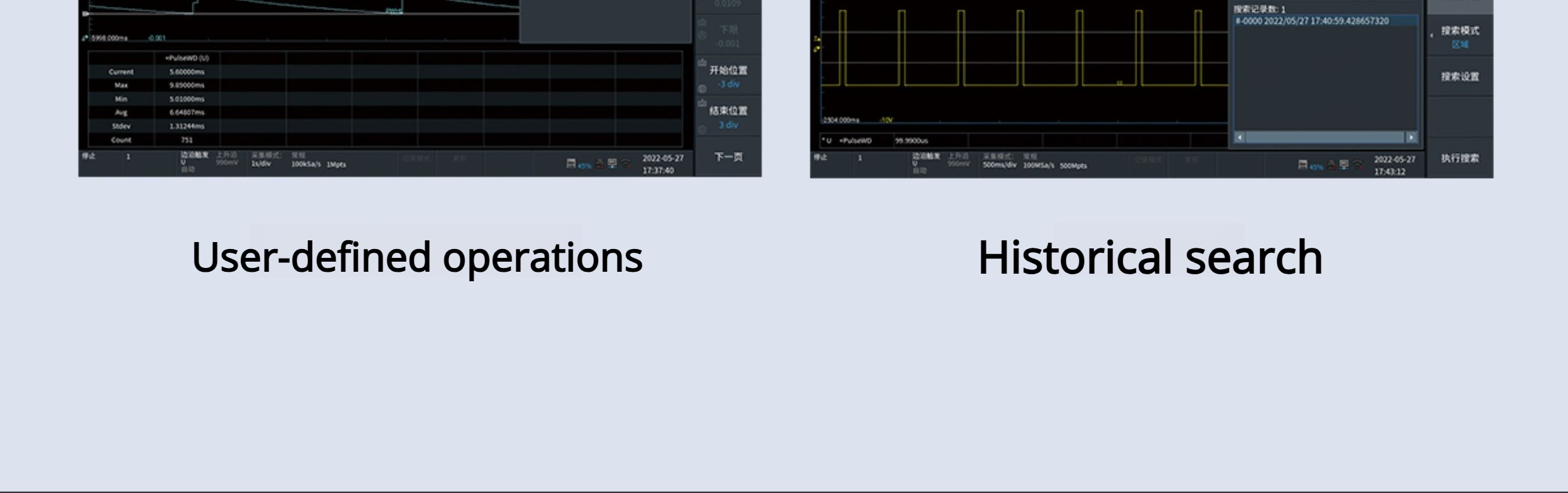The image size is (1568, 493).
Task: Click the 下限 -0.001 lower limit setting
Action: click(x=728, y=37)
